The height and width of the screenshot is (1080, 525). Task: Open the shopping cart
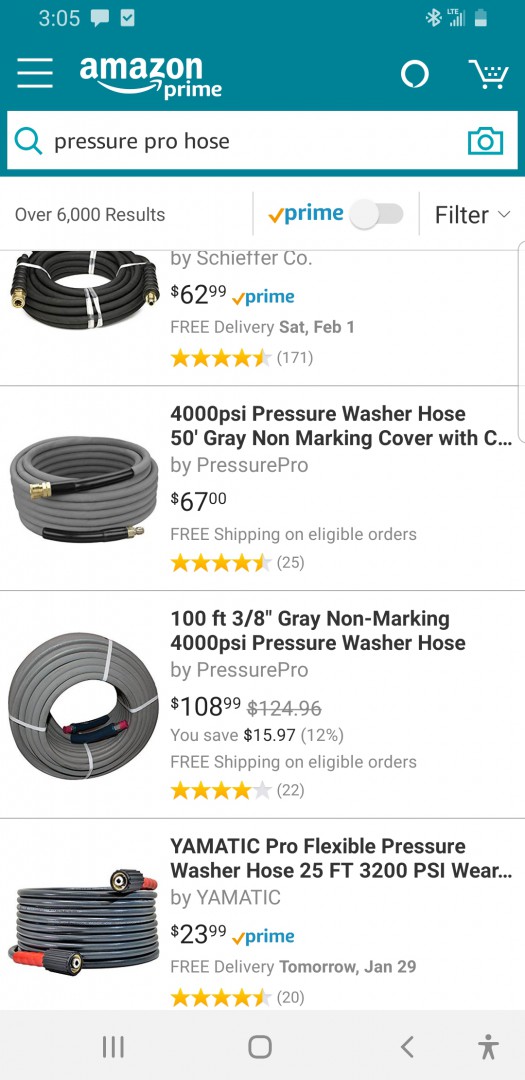coord(488,74)
